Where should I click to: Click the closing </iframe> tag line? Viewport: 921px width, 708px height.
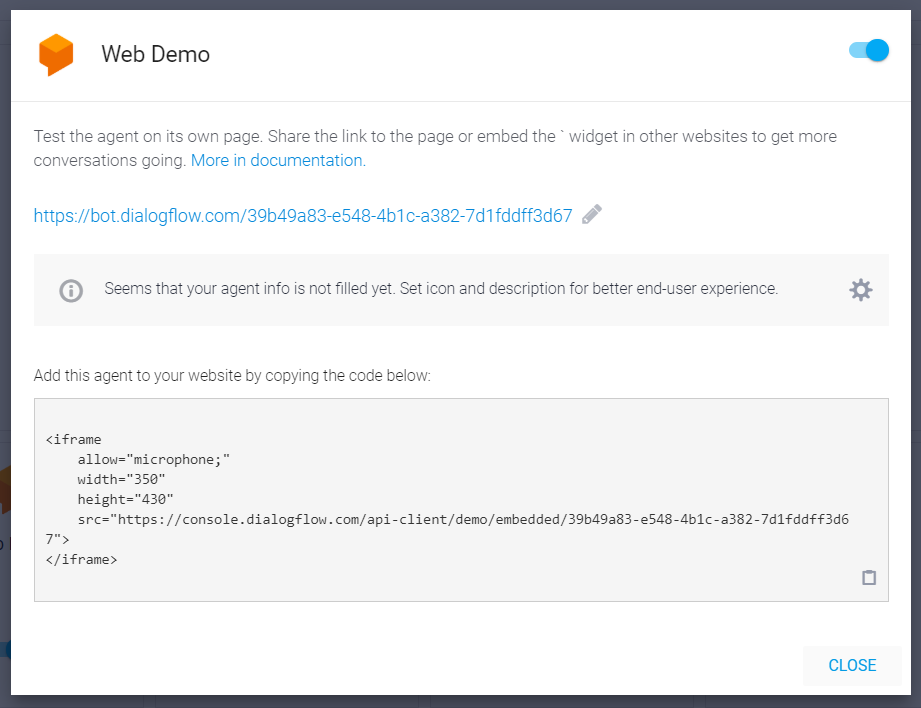coord(81,559)
